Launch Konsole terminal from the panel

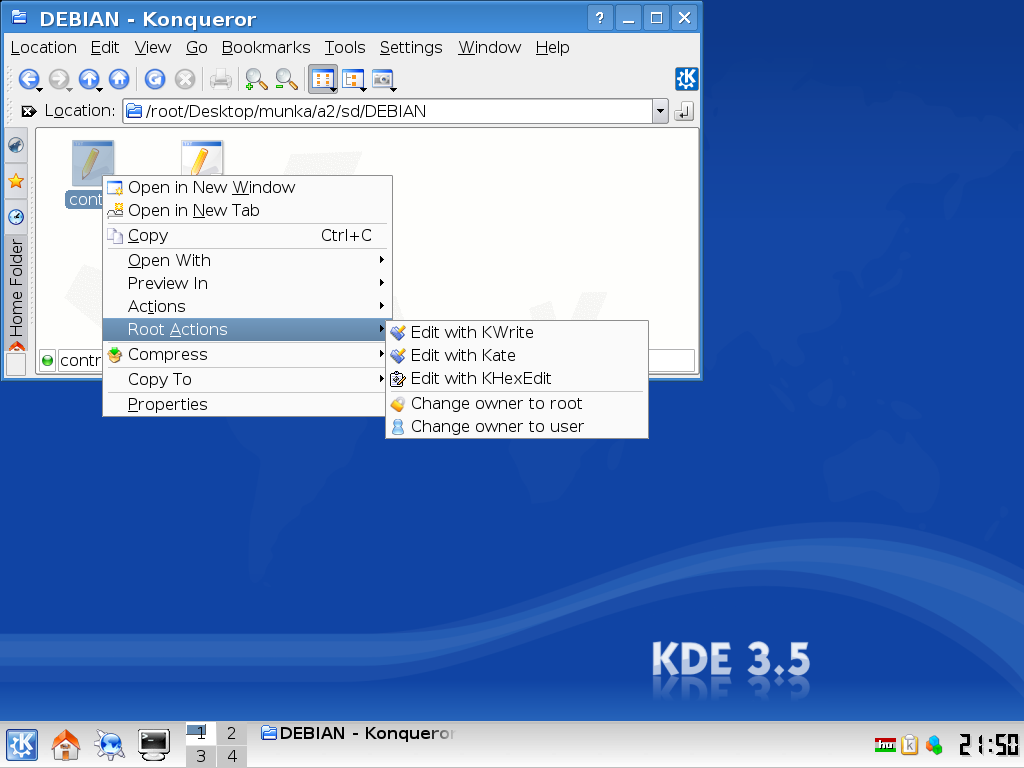click(x=153, y=744)
